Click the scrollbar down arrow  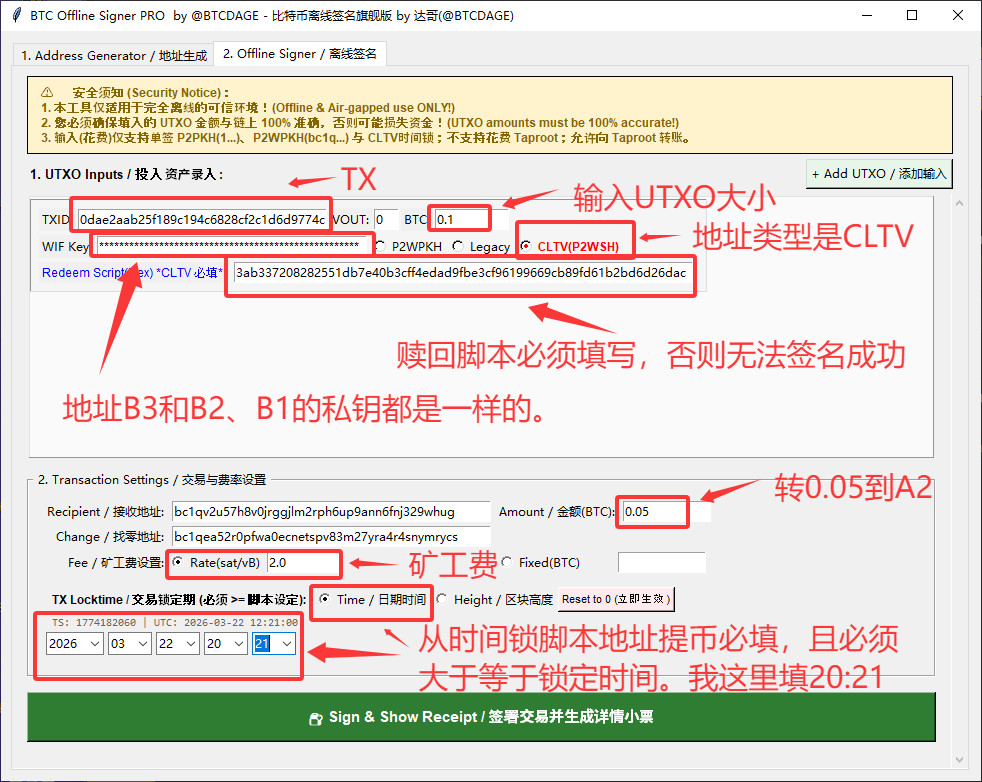961,760
